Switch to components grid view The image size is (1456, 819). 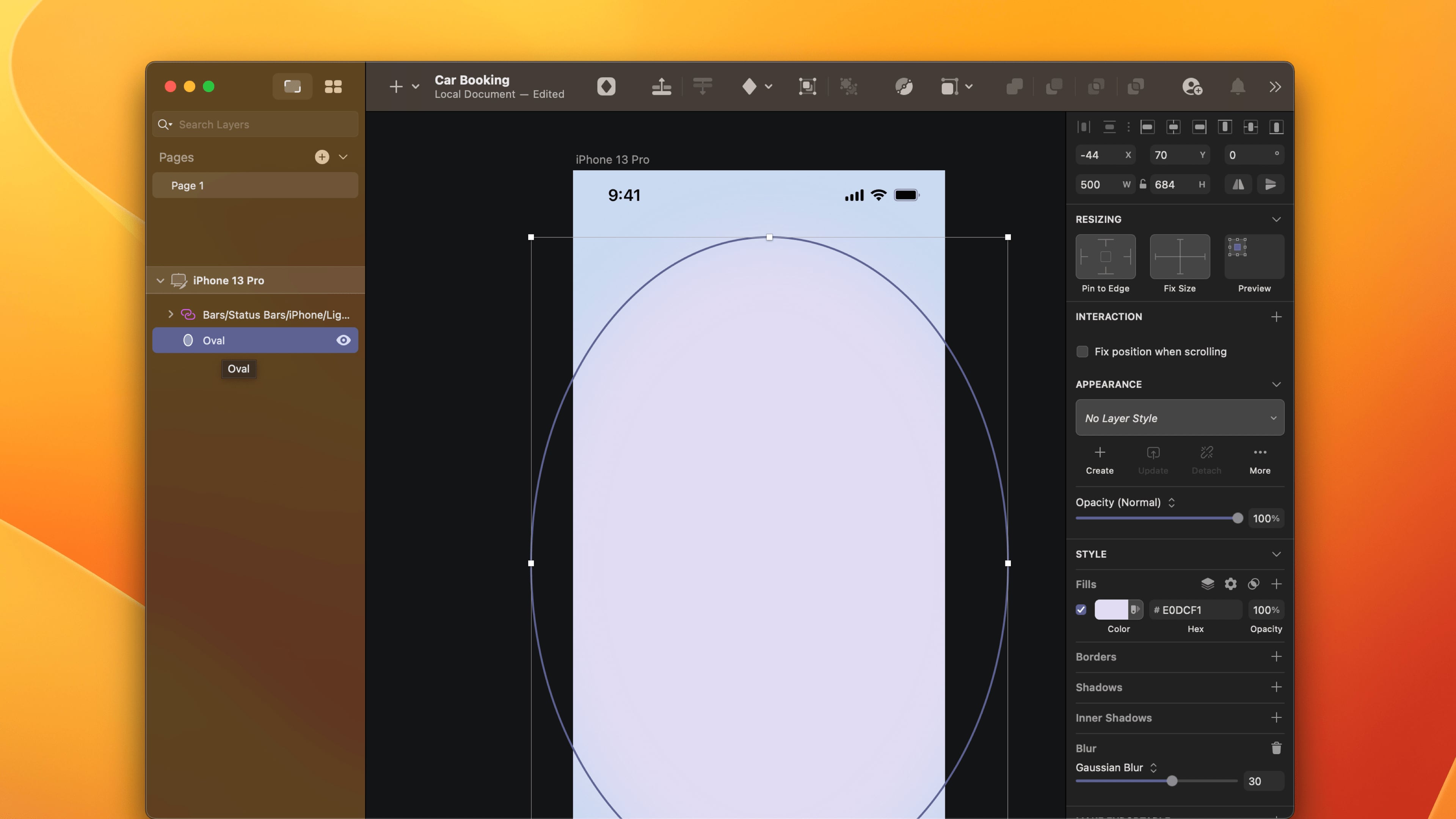coord(333,86)
